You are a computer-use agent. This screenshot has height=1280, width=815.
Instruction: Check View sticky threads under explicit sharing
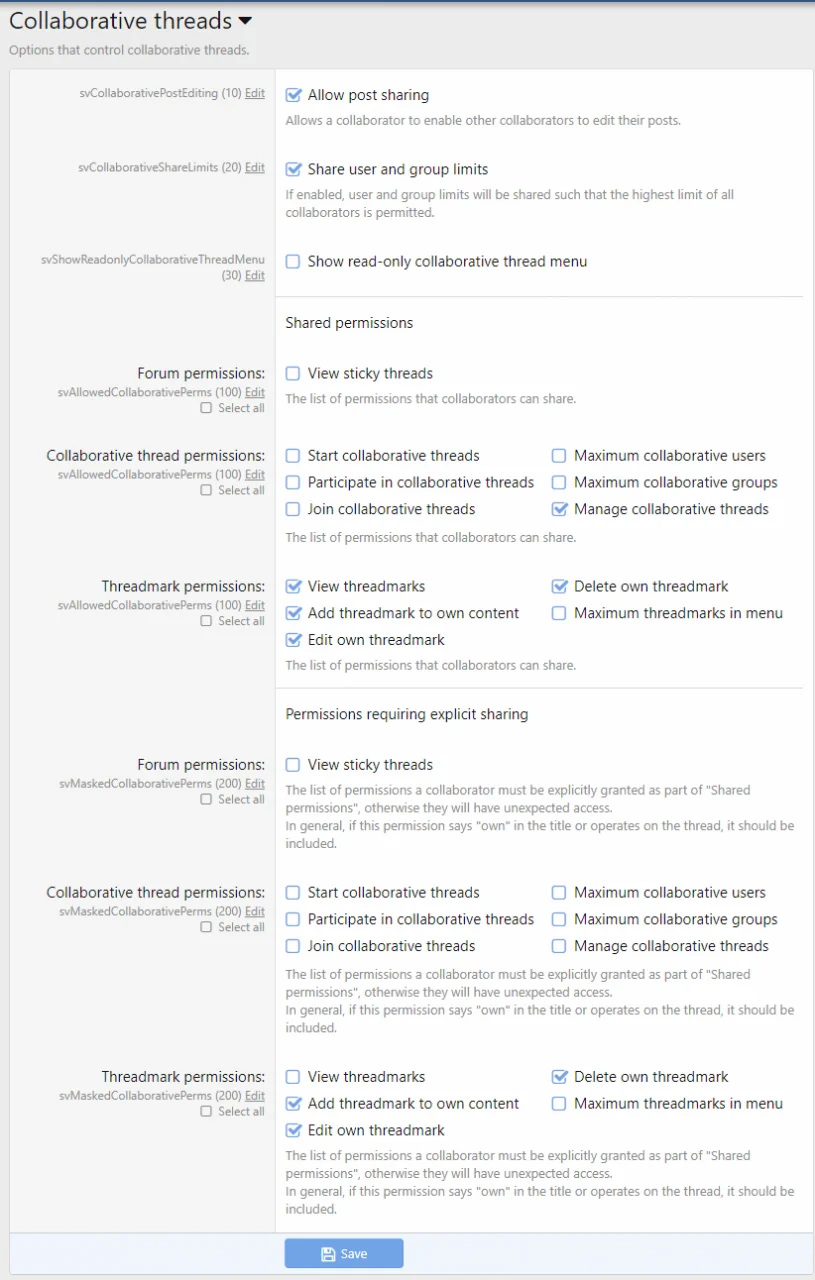pos(293,764)
